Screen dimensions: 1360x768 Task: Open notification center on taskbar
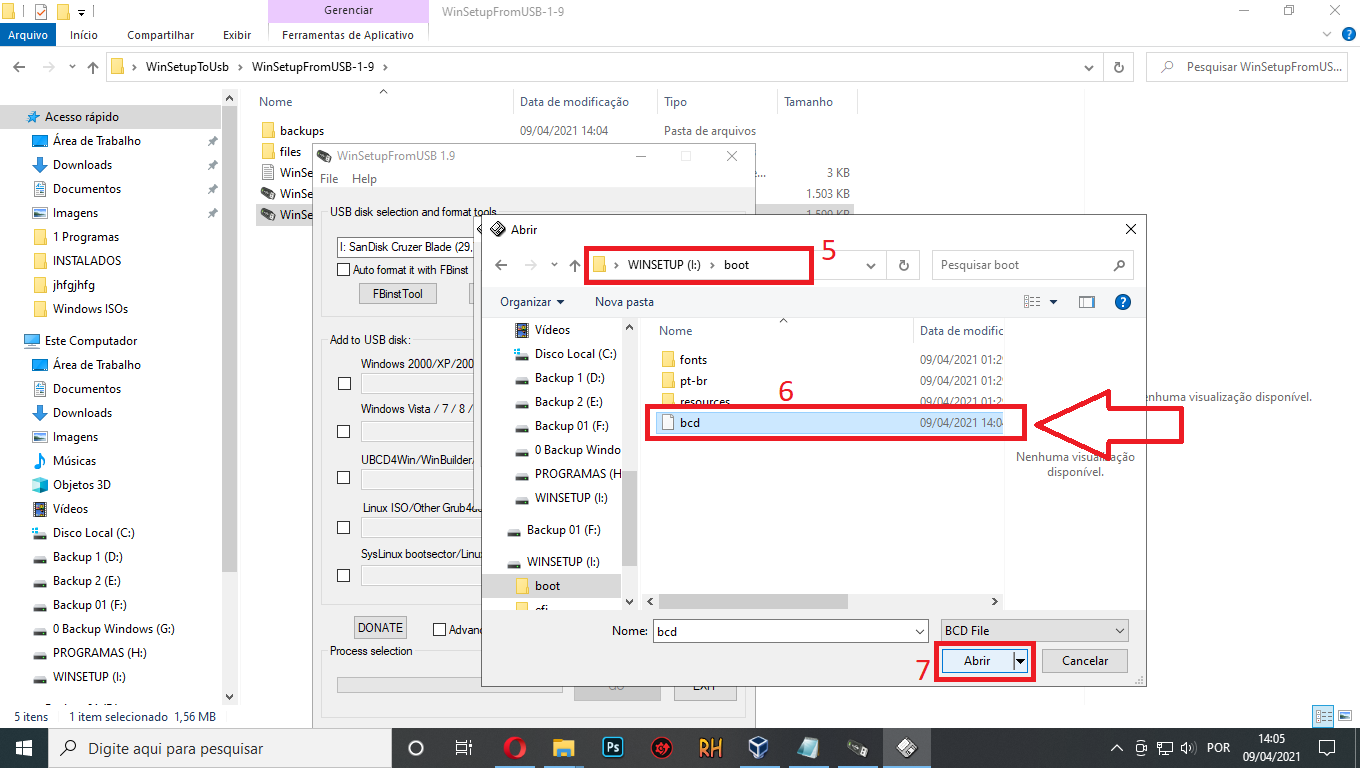click(x=1327, y=748)
